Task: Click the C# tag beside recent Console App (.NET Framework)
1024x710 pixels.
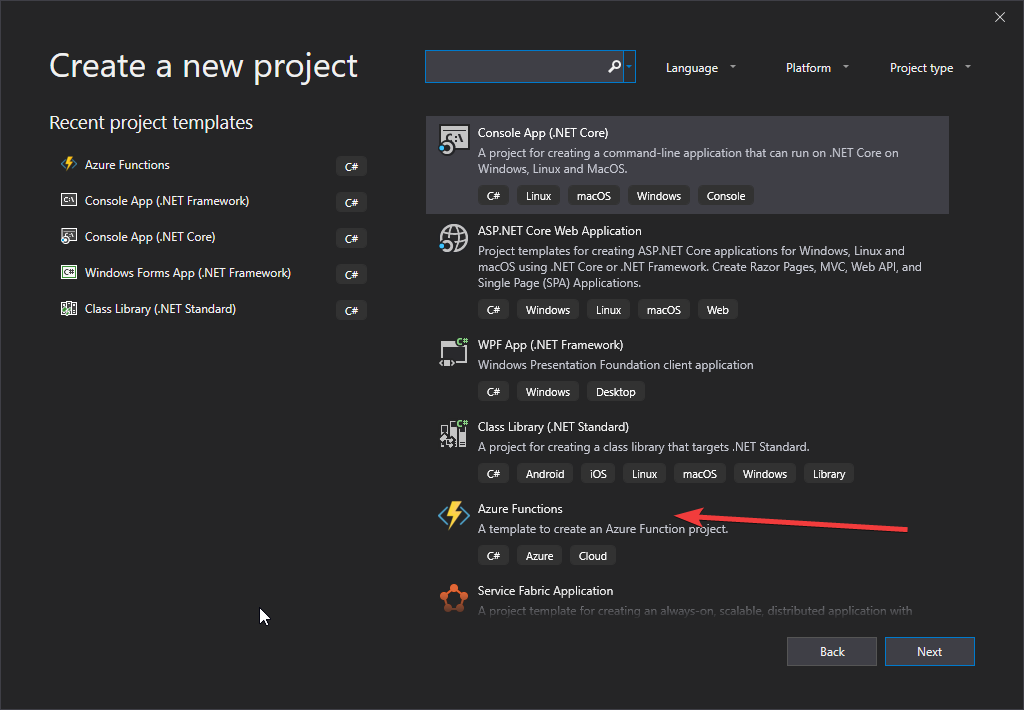Action: [x=351, y=202]
